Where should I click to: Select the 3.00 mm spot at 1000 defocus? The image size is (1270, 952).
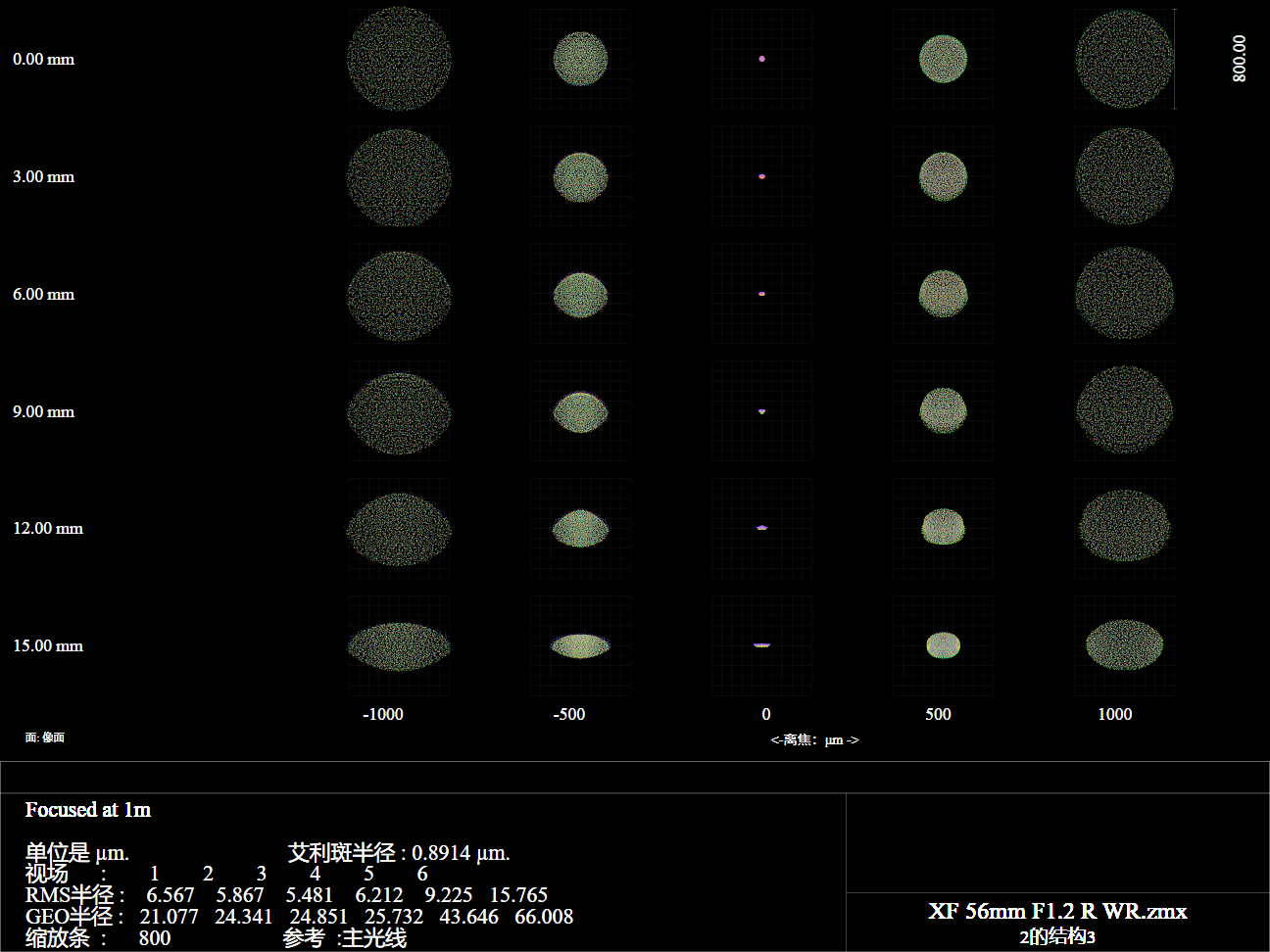[1124, 176]
